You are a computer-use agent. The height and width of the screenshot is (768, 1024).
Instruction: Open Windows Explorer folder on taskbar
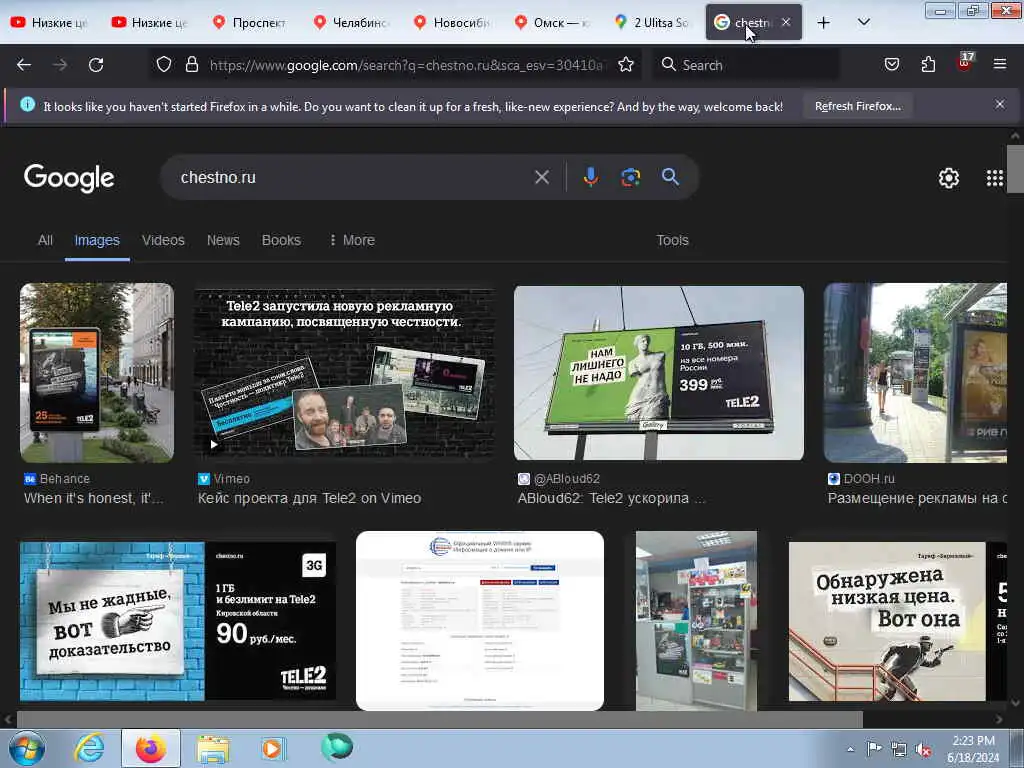point(213,749)
